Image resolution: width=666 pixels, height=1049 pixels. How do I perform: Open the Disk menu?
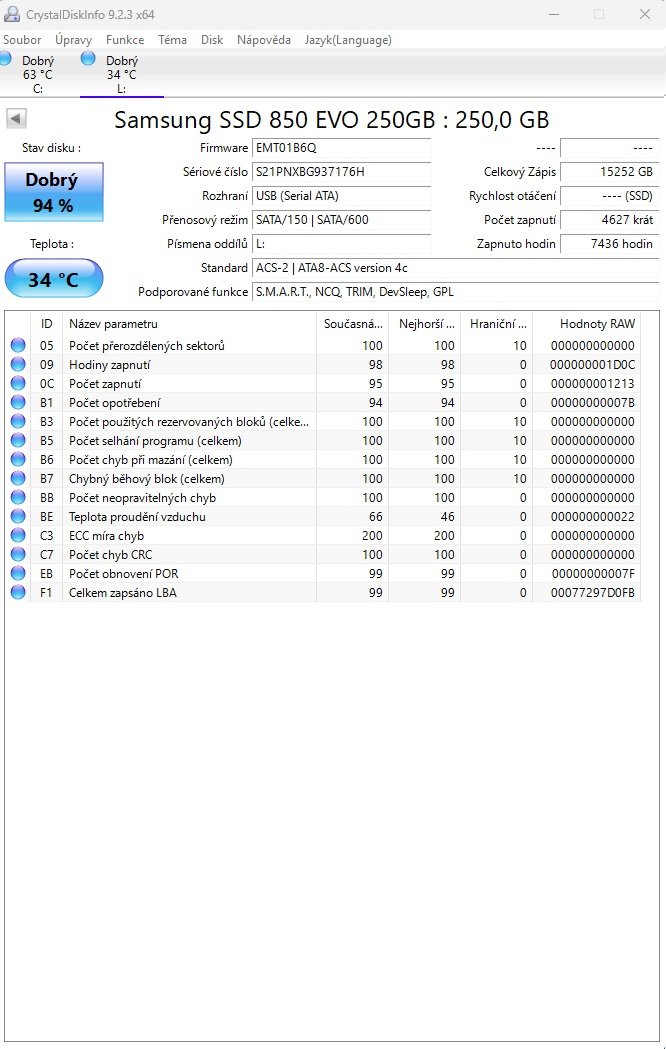[212, 39]
